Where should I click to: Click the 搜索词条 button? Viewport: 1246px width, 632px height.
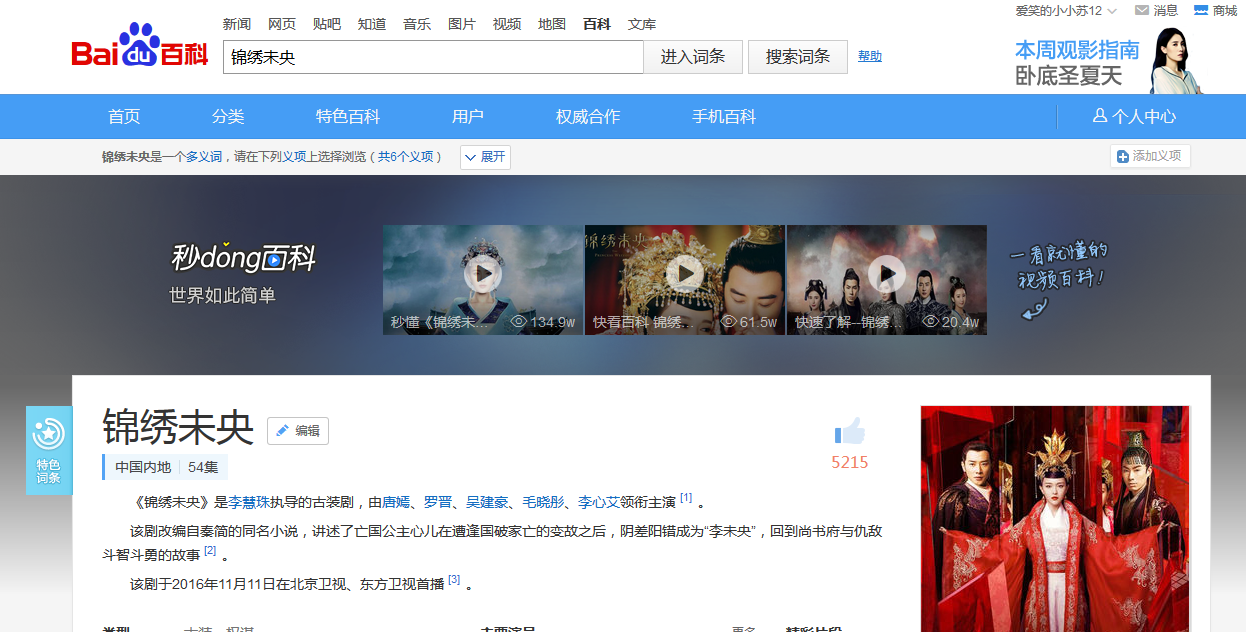pyautogui.click(x=798, y=57)
